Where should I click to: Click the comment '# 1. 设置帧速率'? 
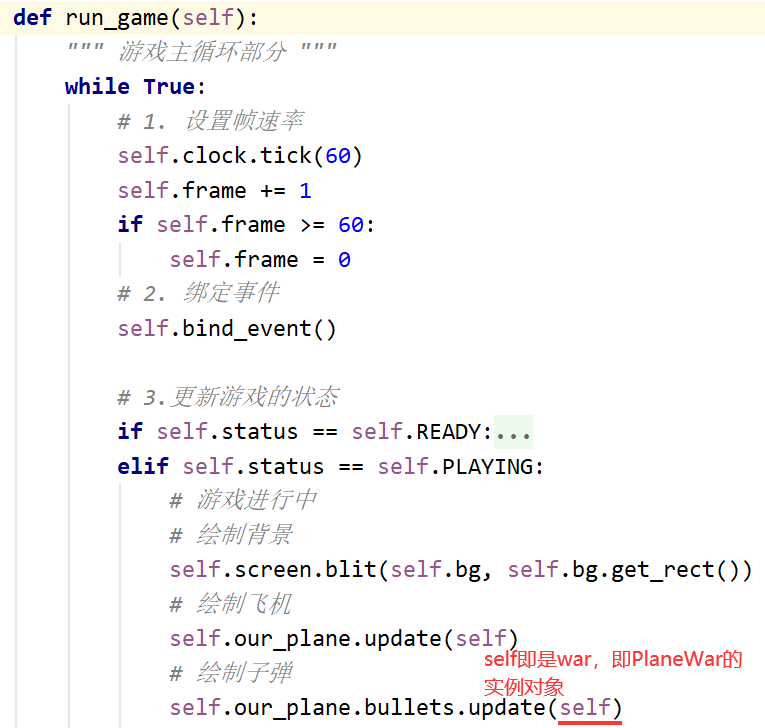(x=211, y=121)
